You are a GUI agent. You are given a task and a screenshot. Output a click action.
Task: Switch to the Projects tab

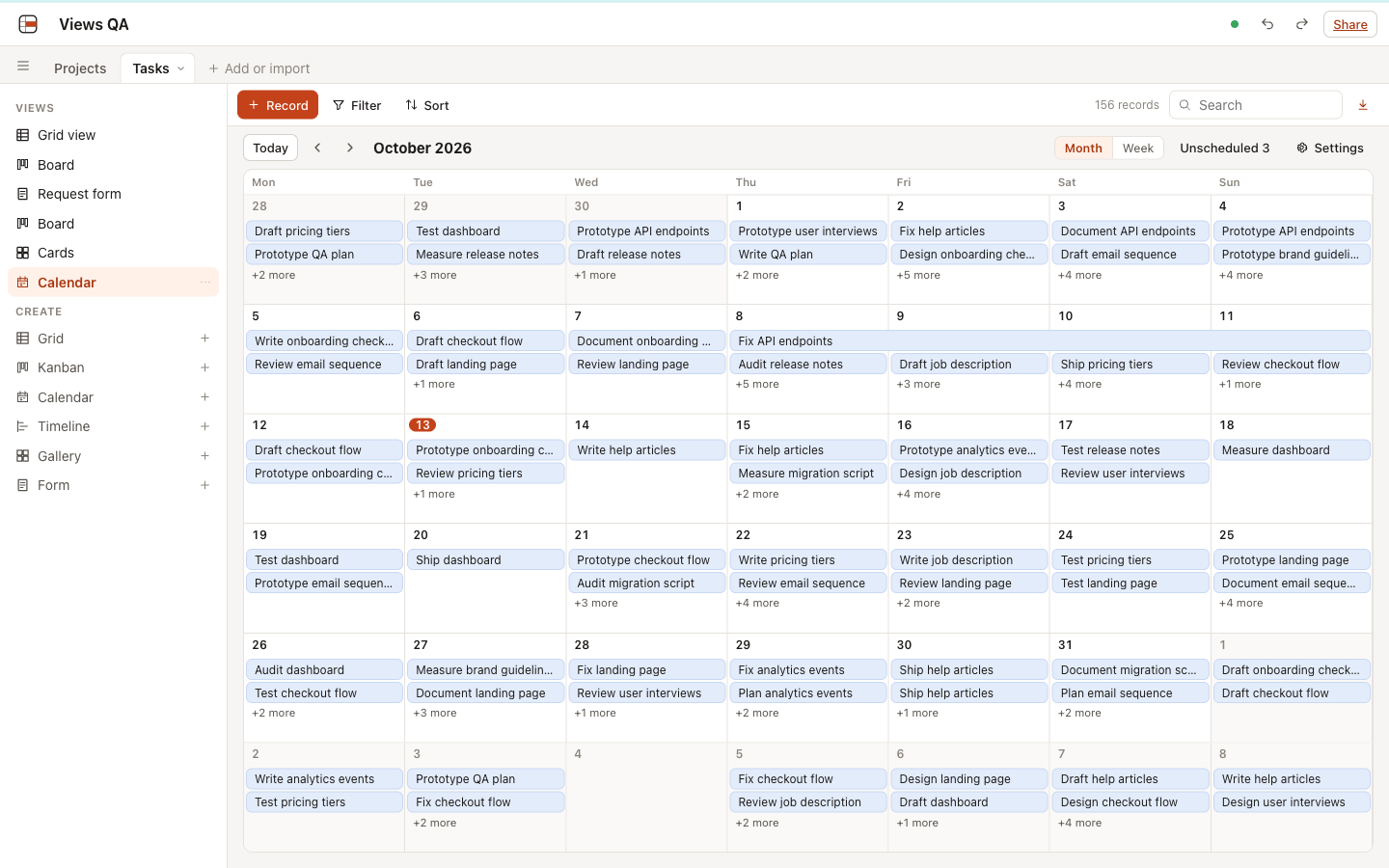[x=80, y=68]
